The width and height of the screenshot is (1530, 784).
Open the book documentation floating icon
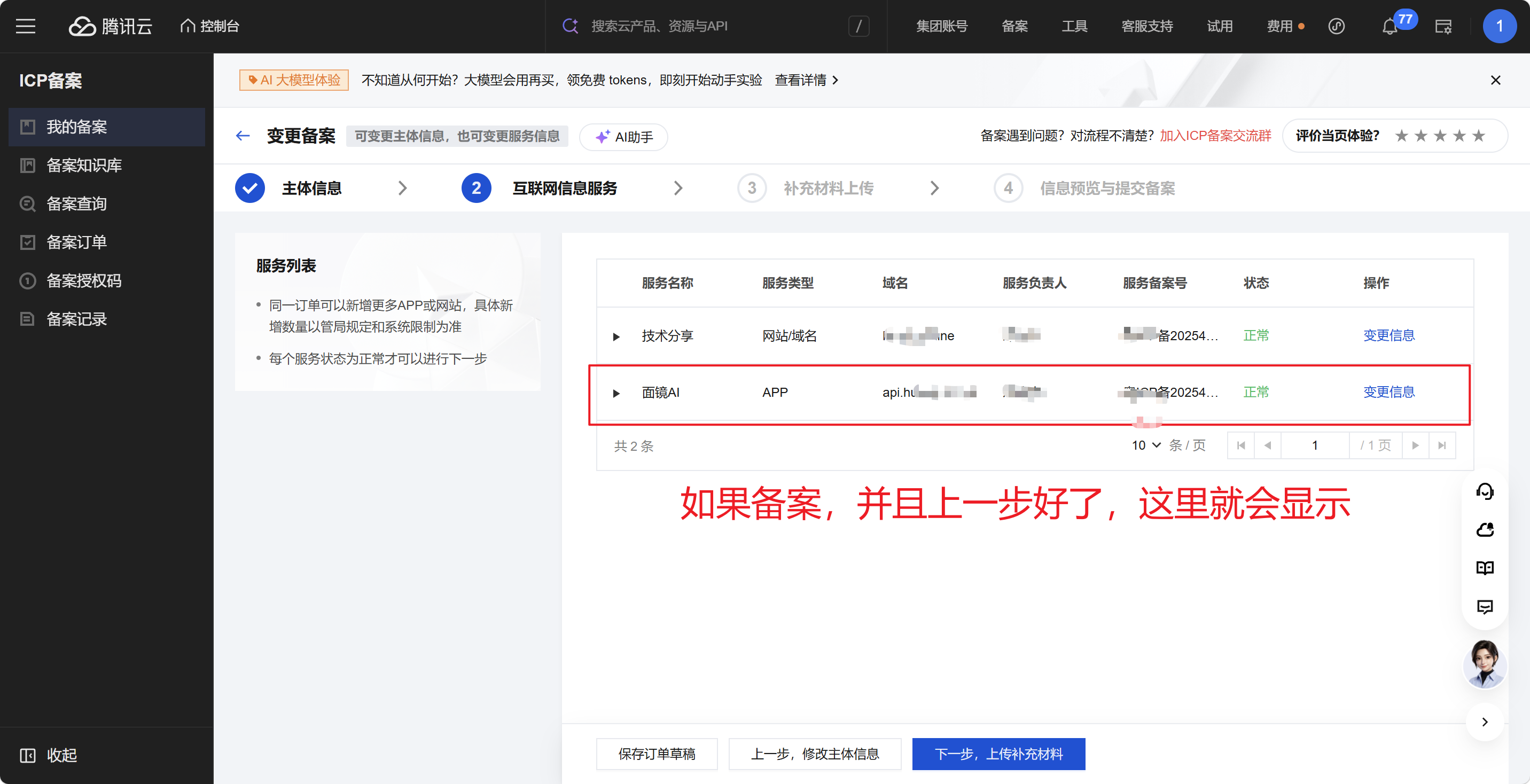tap(1485, 568)
